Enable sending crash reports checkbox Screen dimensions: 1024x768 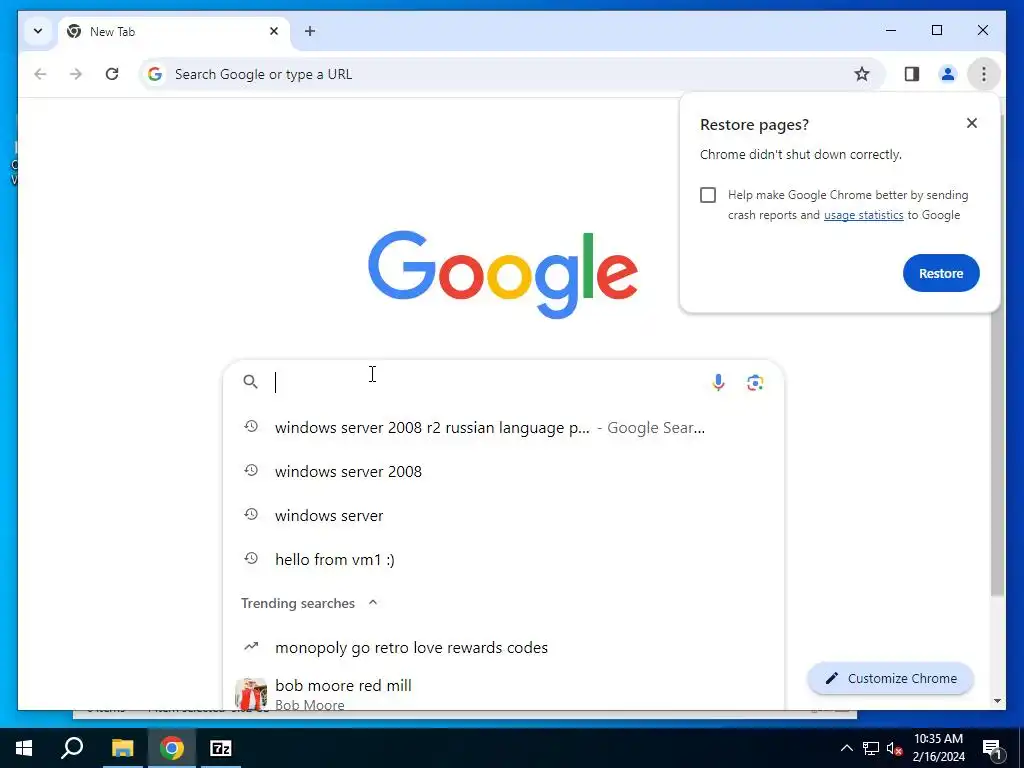[x=708, y=195]
